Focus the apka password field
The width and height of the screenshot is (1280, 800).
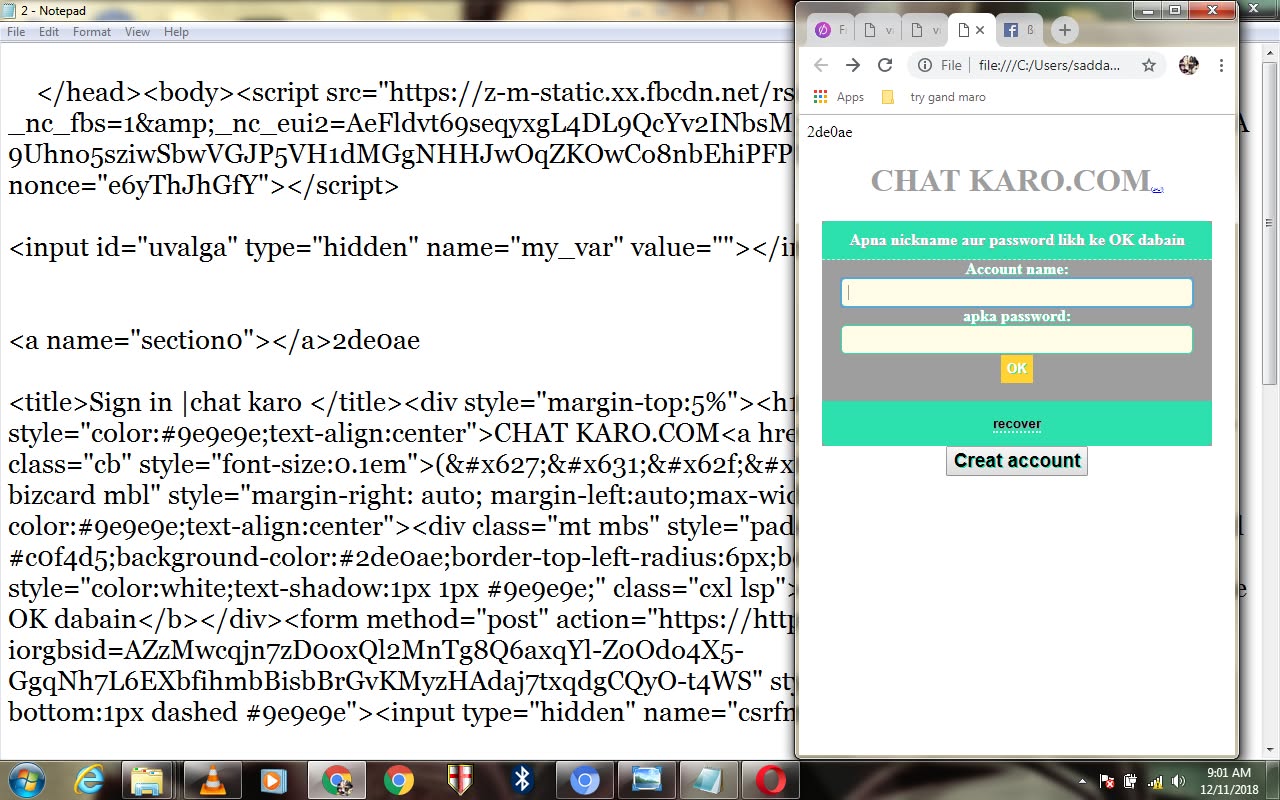[1017, 340]
